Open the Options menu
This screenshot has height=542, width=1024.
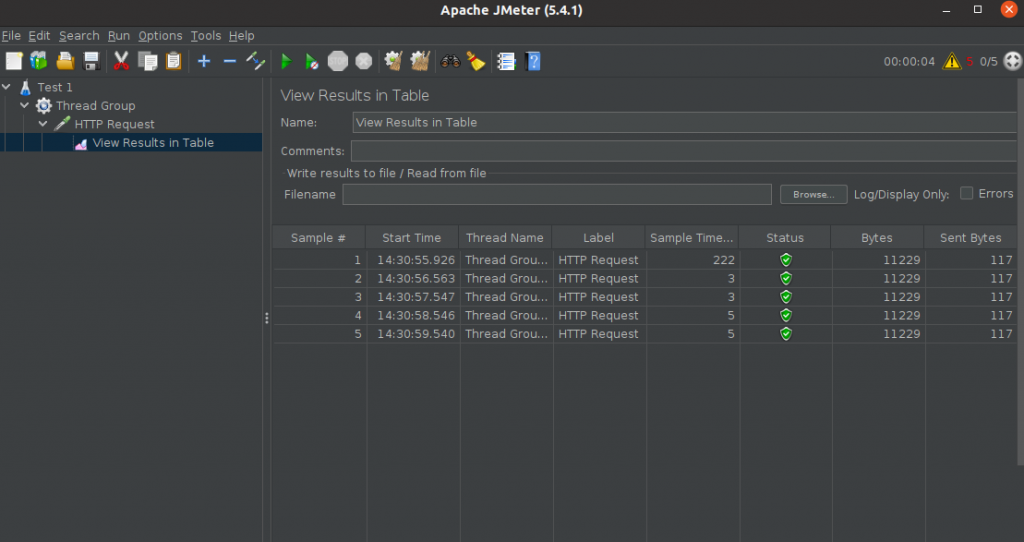[160, 36]
